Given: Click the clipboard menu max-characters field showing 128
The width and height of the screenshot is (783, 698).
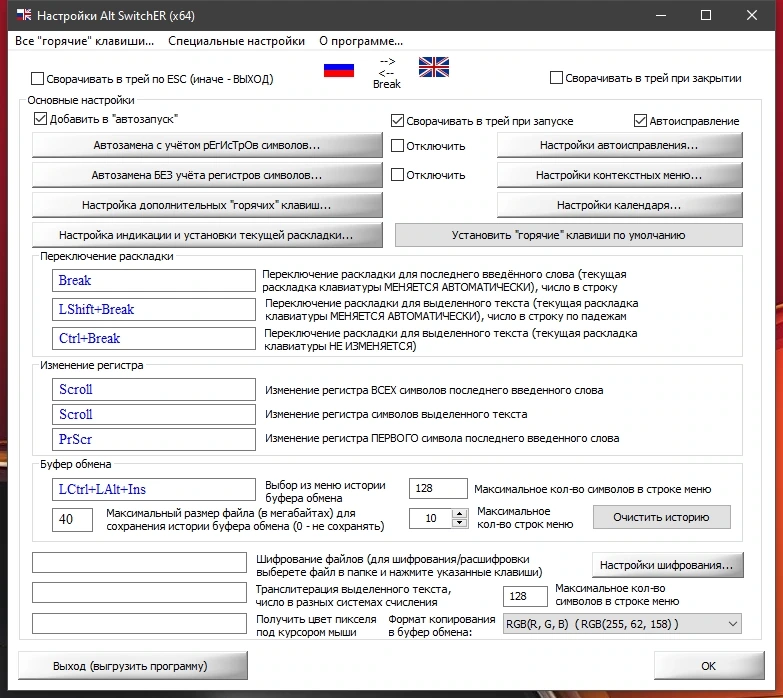Looking at the screenshot, I should click(x=438, y=488).
